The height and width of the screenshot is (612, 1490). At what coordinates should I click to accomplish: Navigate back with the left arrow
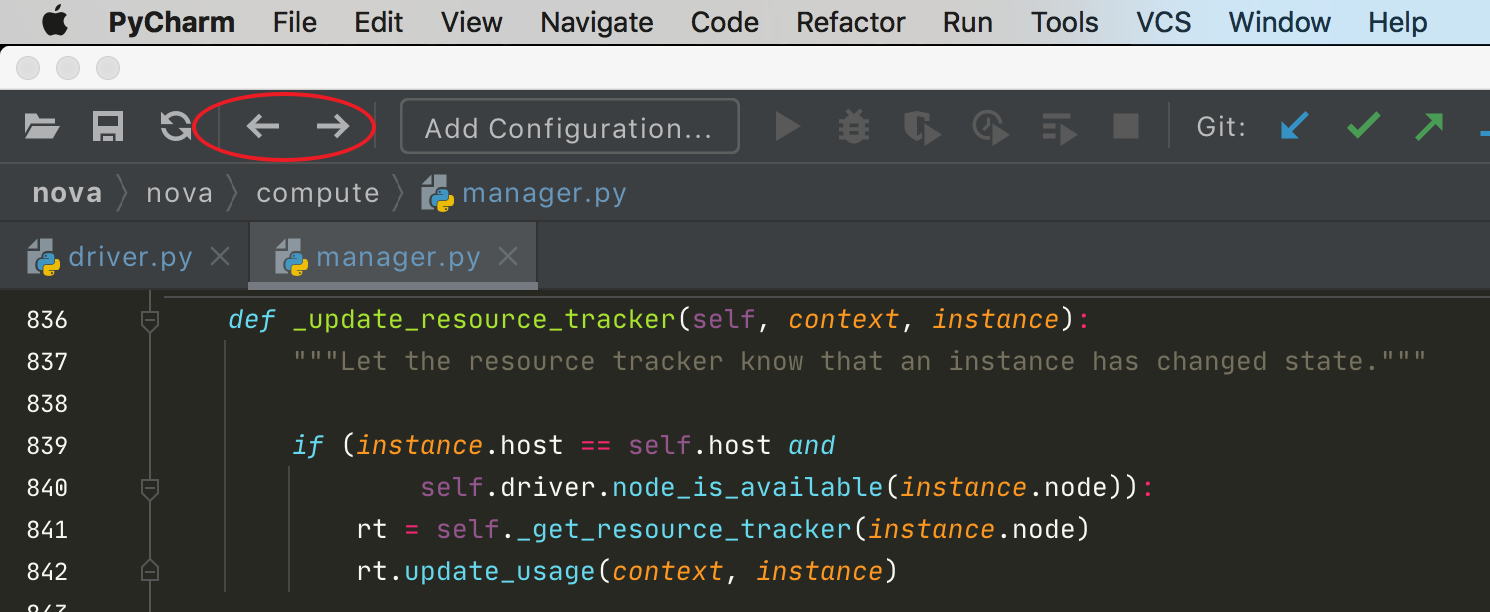click(263, 126)
